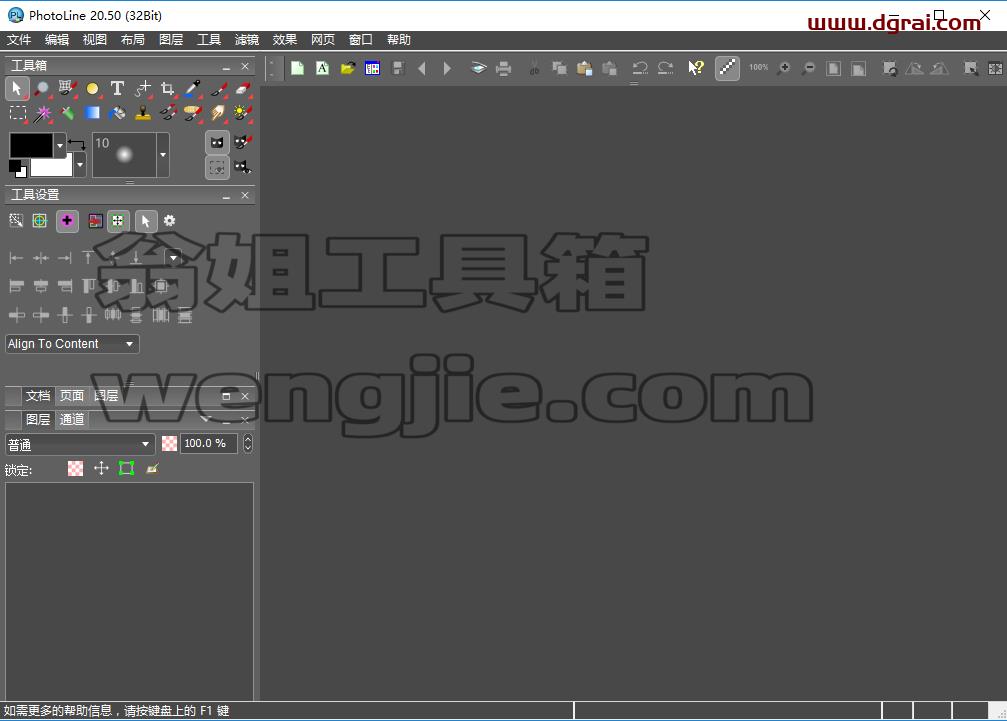The image size is (1007, 721).
Task: Switch to the 文档 tab
Action: click(x=38, y=395)
